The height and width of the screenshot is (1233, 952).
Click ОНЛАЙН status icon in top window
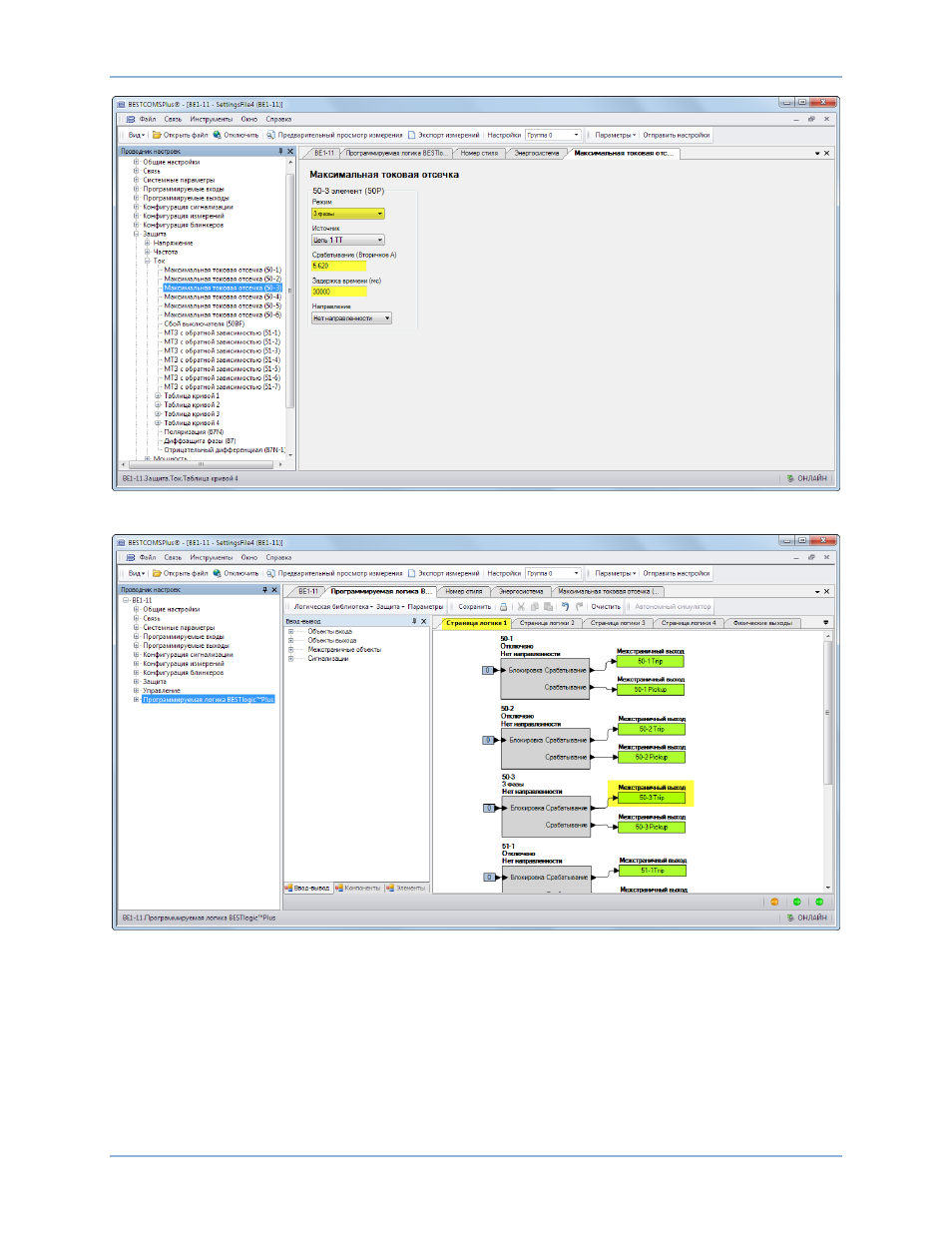[790, 478]
